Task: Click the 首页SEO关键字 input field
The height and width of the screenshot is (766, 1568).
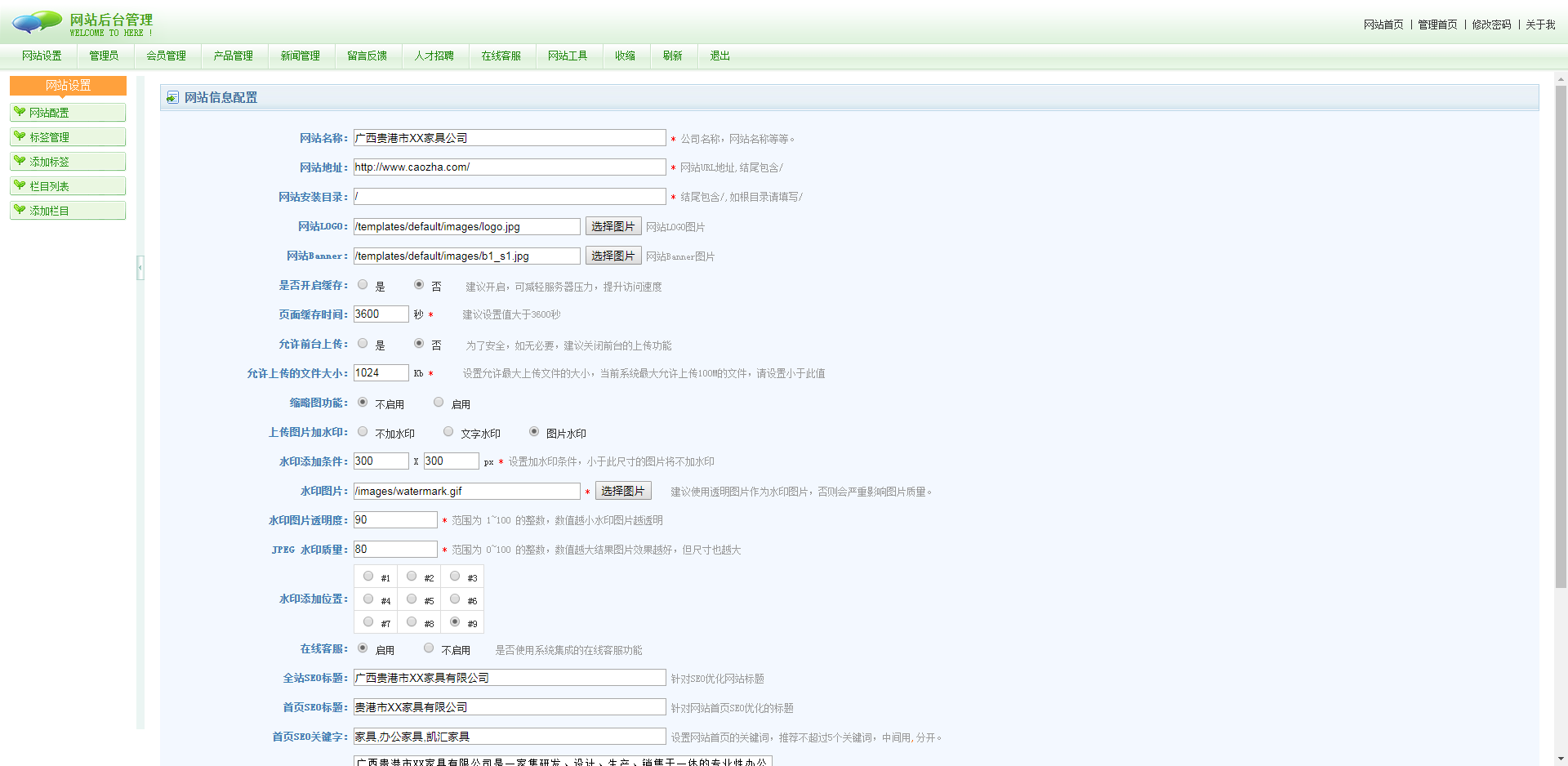Action: point(510,737)
